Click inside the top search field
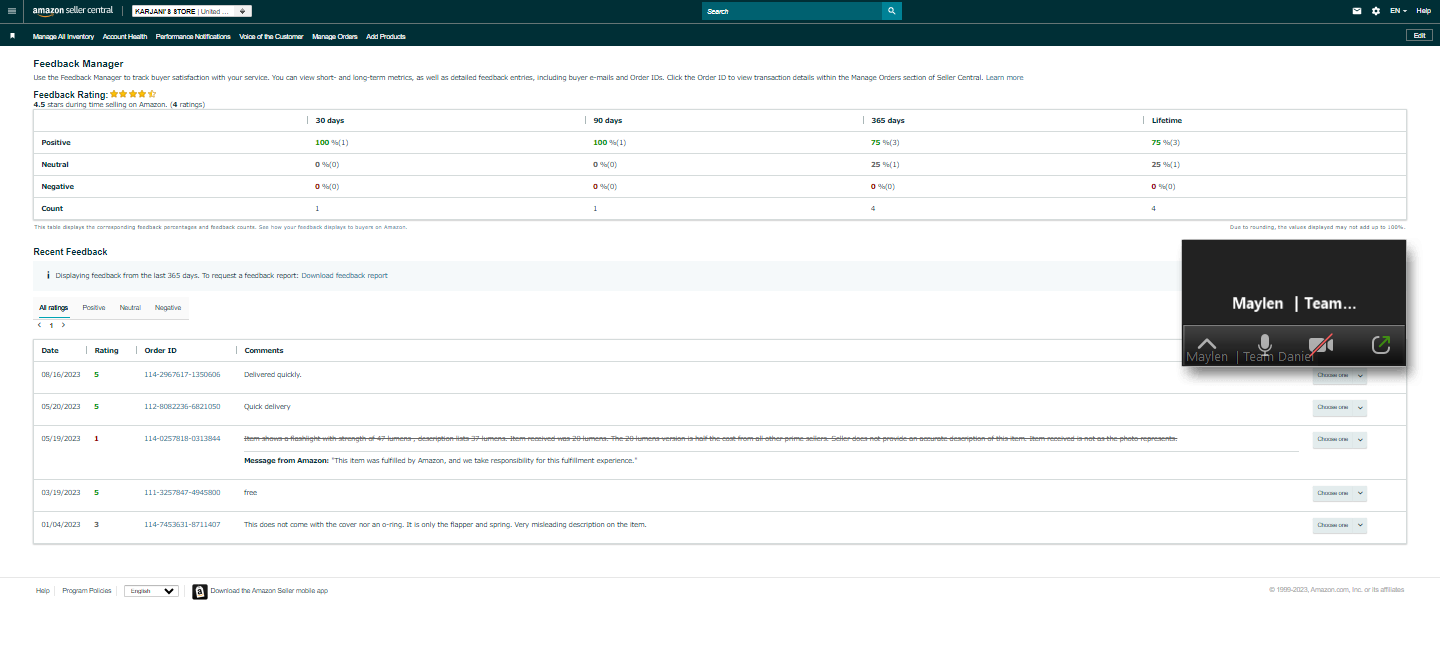Viewport: 1440px width, 671px height. pos(792,11)
